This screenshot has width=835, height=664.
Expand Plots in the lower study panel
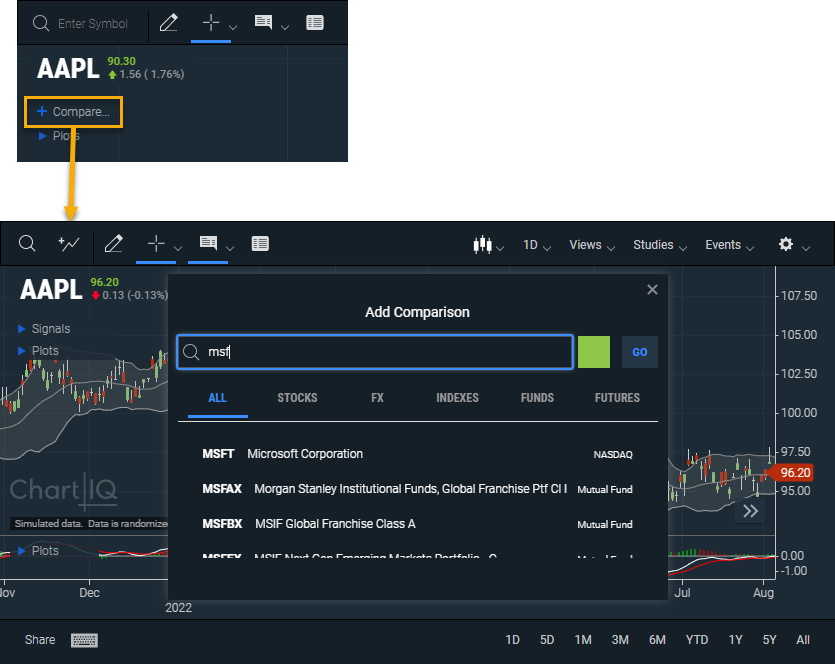[38, 551]
